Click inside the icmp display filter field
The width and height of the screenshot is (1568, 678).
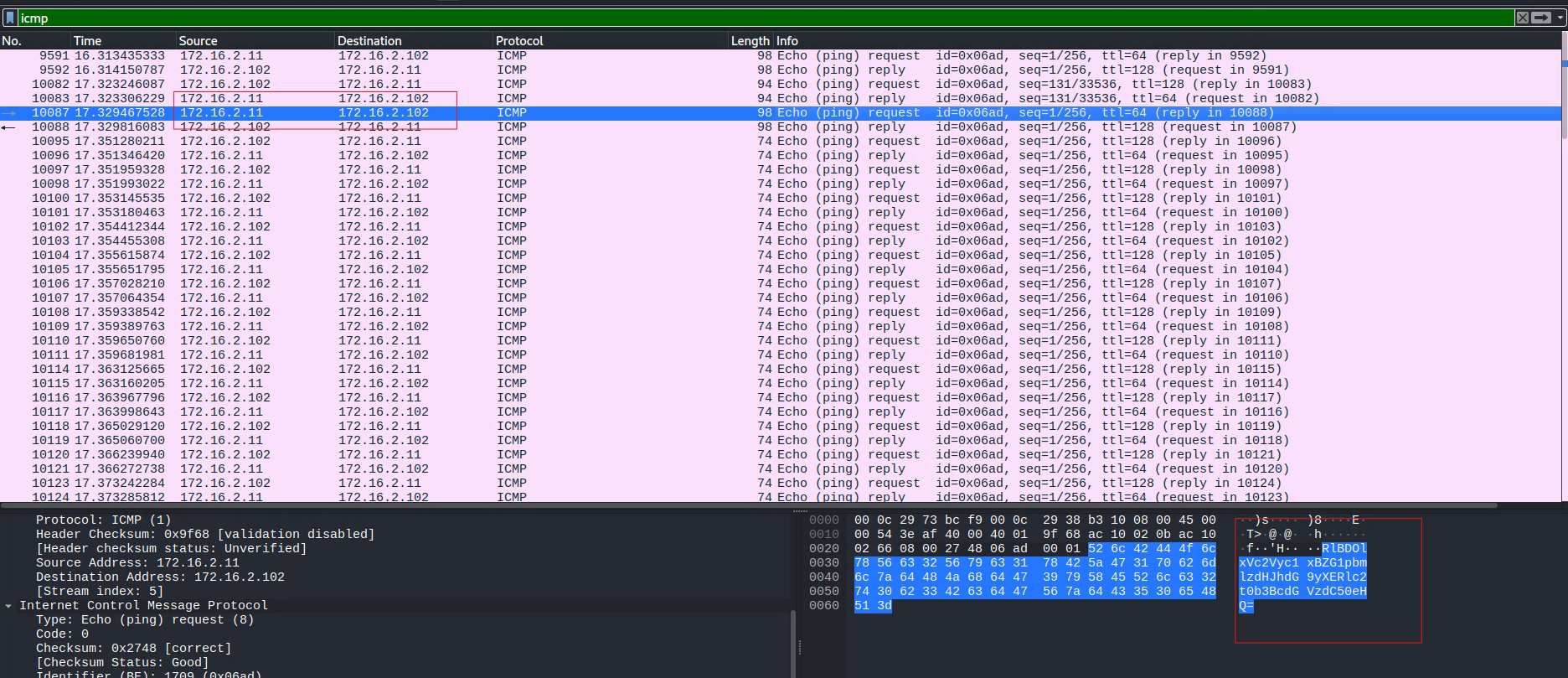tap(766, 18)
